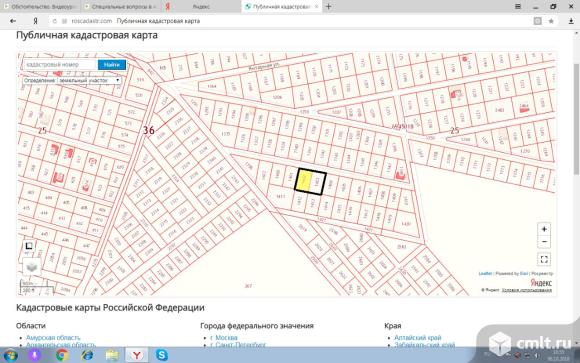Open the purple microphone assistant in taskbar

pos(34,355)
